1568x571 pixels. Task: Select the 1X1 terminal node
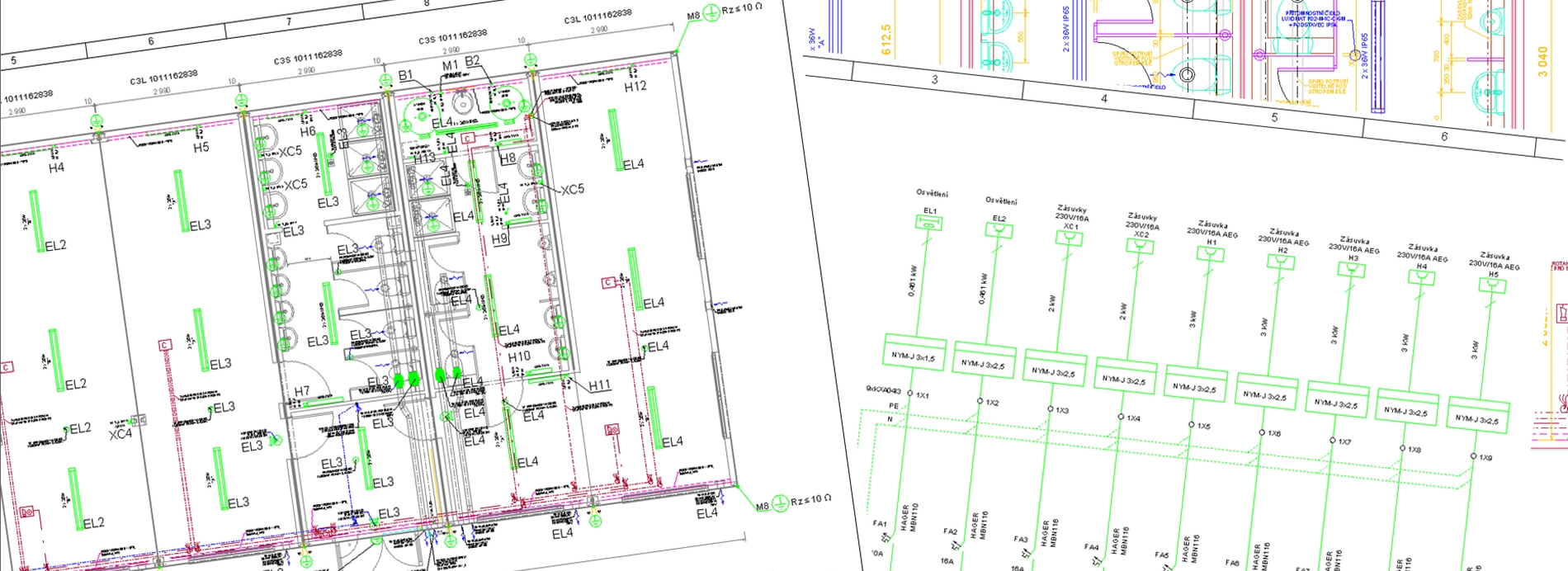pos(910,394)
